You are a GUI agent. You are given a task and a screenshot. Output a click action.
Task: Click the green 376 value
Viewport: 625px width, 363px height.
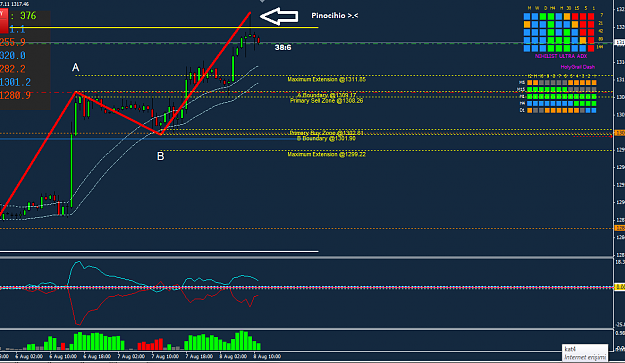(28, 16)
